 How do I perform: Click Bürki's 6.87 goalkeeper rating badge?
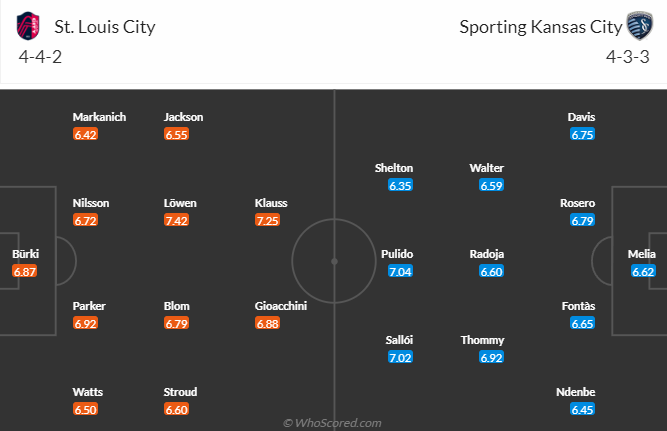25,271
